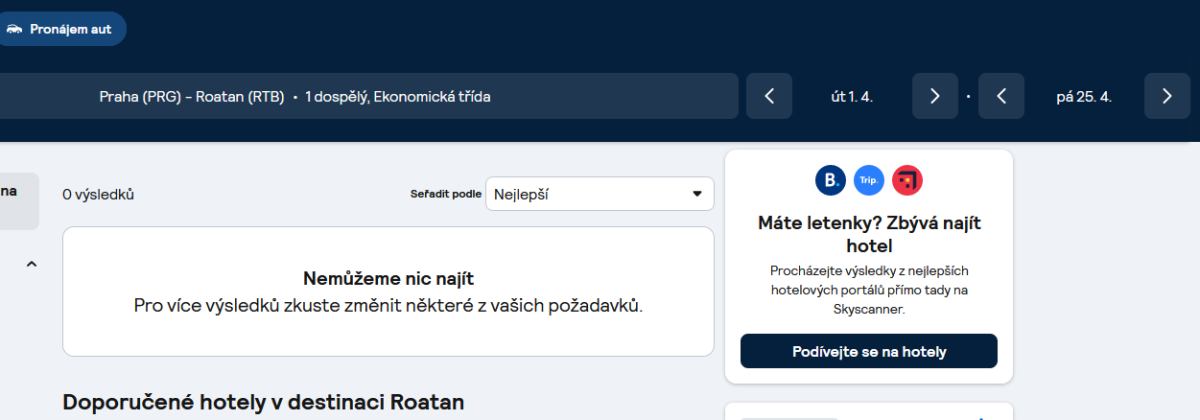Select the return date pá 25. 4.

(x=1084, y=97)
